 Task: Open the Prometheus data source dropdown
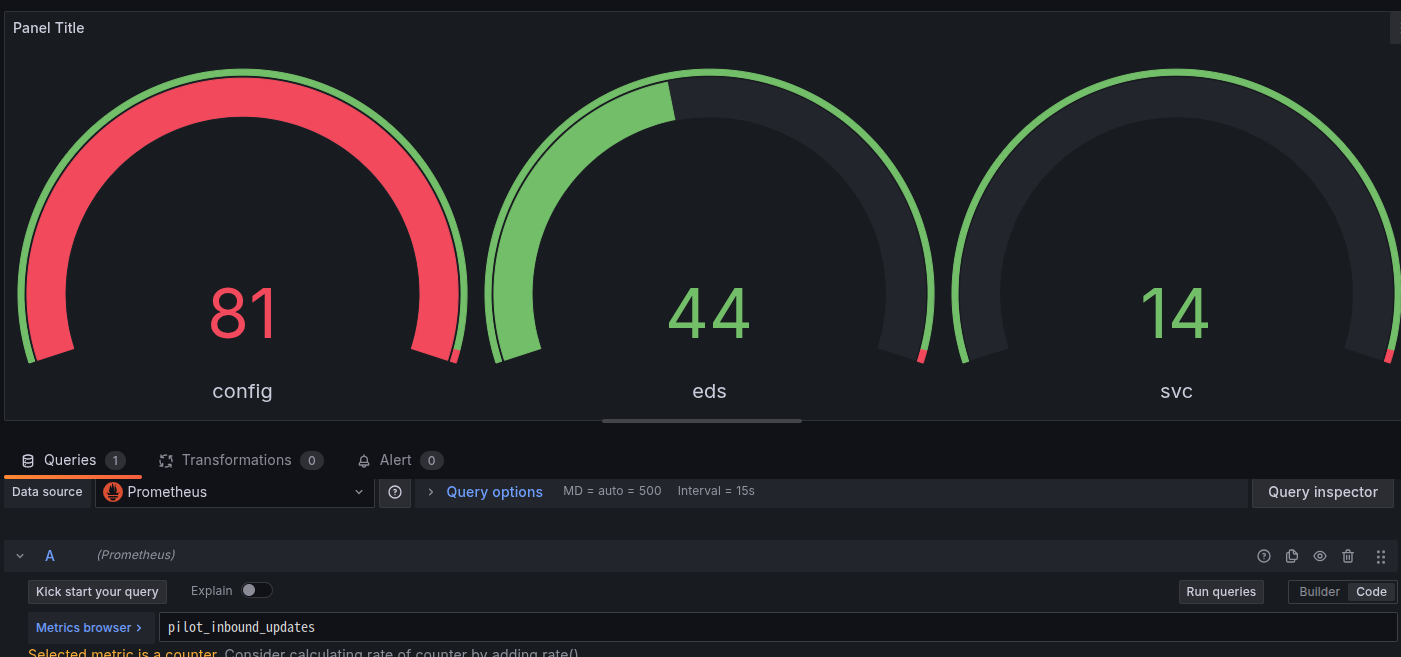235,492
